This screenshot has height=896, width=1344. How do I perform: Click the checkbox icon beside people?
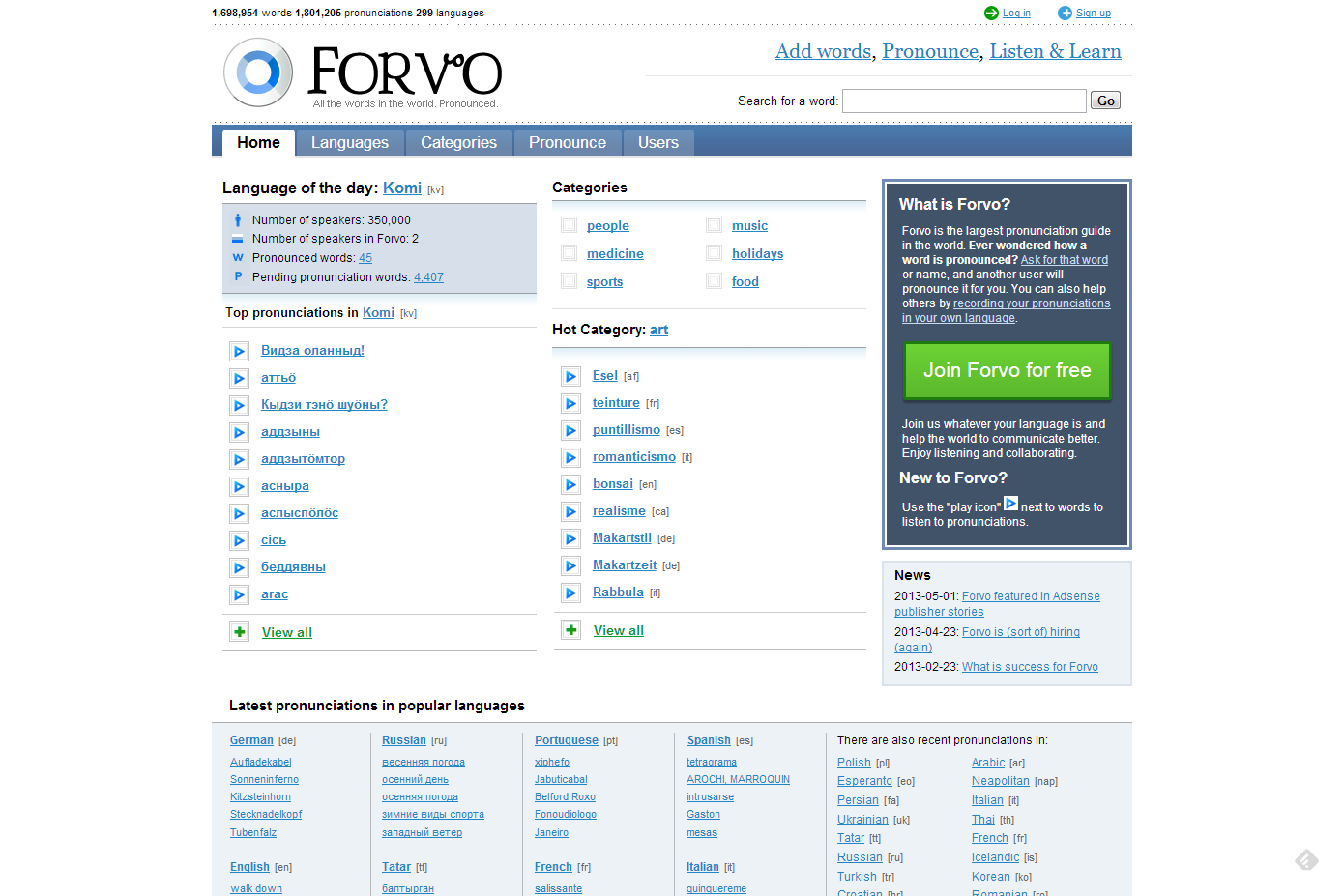coord(570,225)
